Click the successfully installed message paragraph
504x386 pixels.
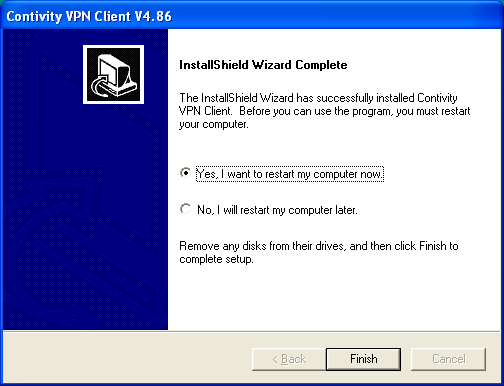point(325,111)
